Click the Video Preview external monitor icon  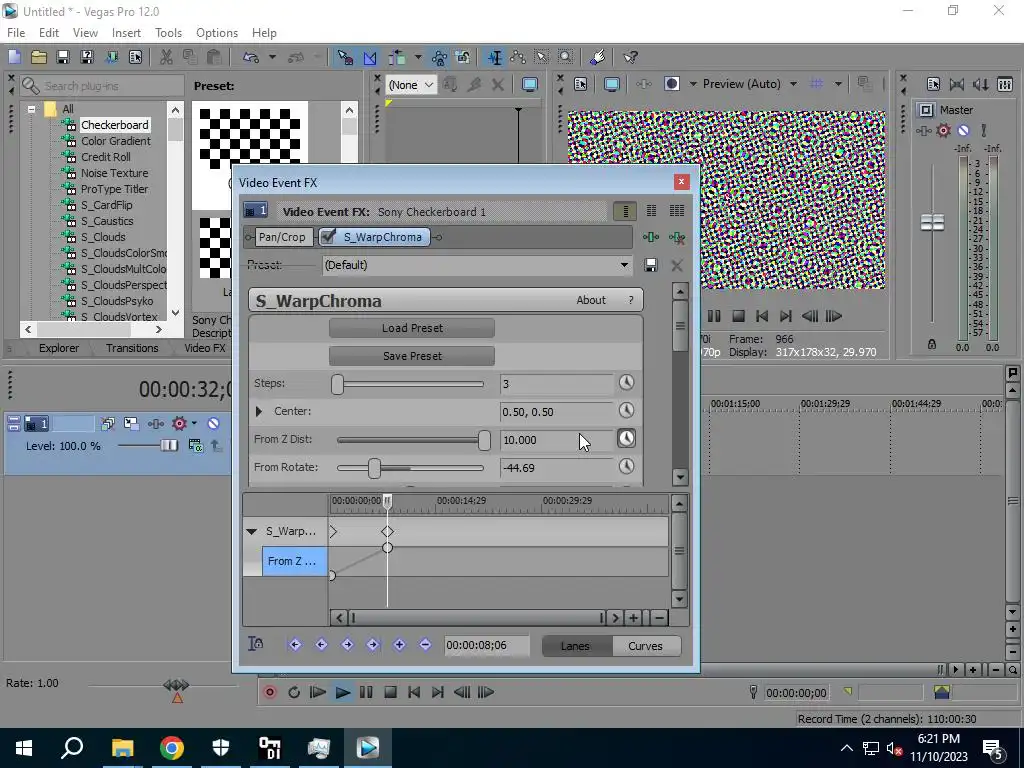click(x=611, y=84)
